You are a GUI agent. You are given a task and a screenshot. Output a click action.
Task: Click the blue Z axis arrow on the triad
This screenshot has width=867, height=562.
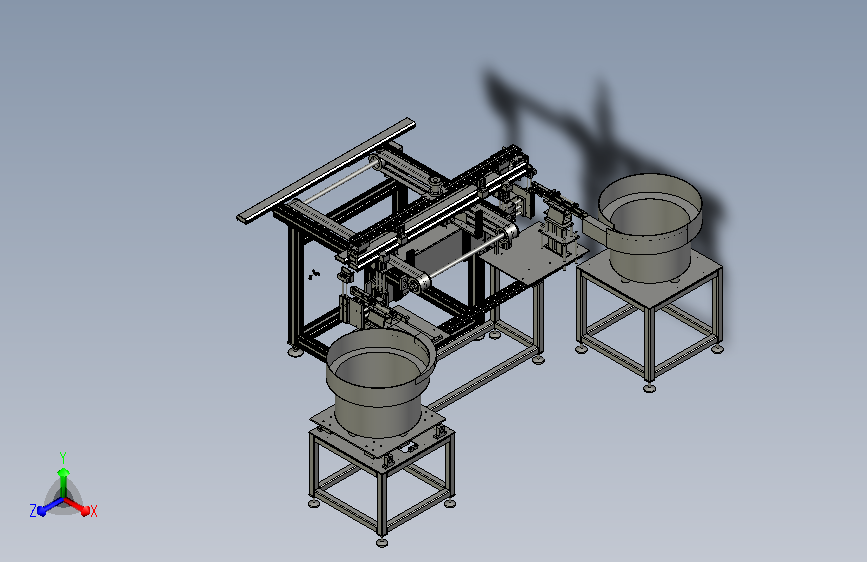tap(49, 507)
